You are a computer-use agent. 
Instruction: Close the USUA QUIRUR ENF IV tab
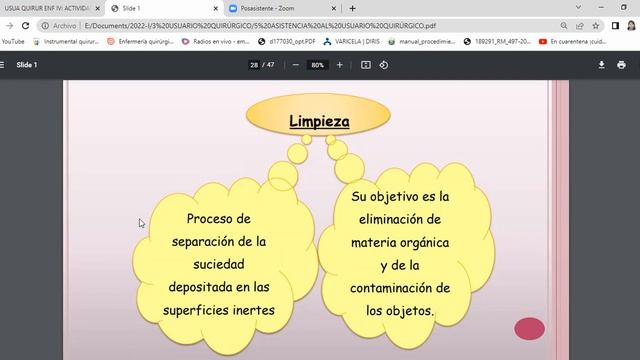98,8
